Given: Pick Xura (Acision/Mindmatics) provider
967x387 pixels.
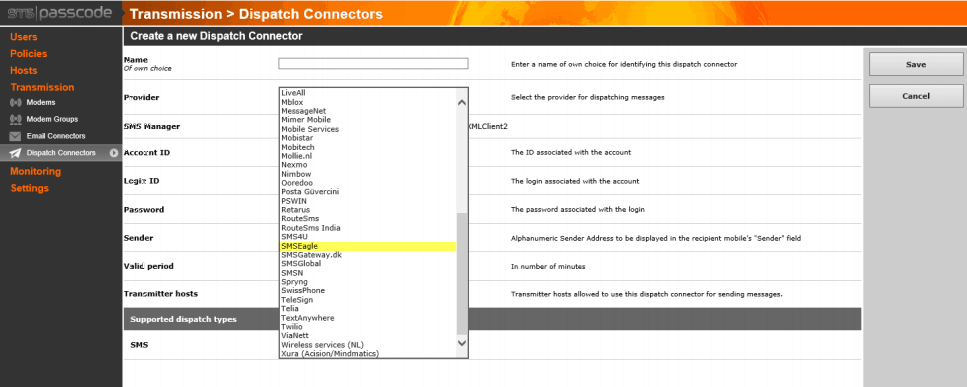Looking at the screenshot, I should pos(329,354).
